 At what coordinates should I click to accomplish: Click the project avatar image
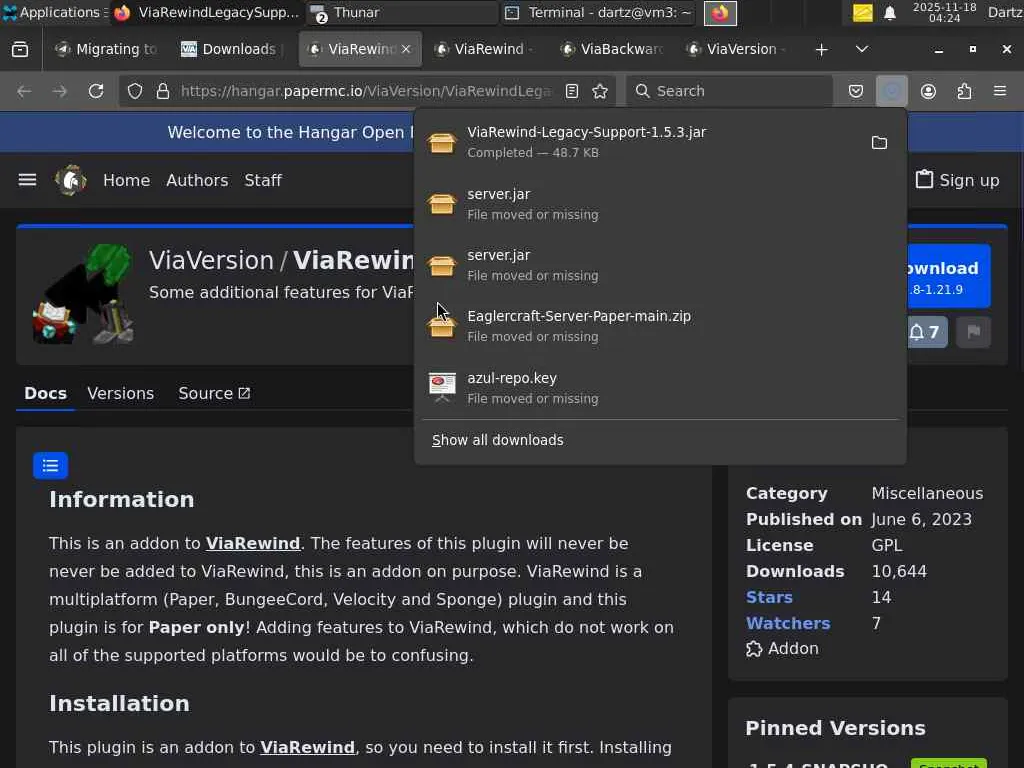(84, 294)
